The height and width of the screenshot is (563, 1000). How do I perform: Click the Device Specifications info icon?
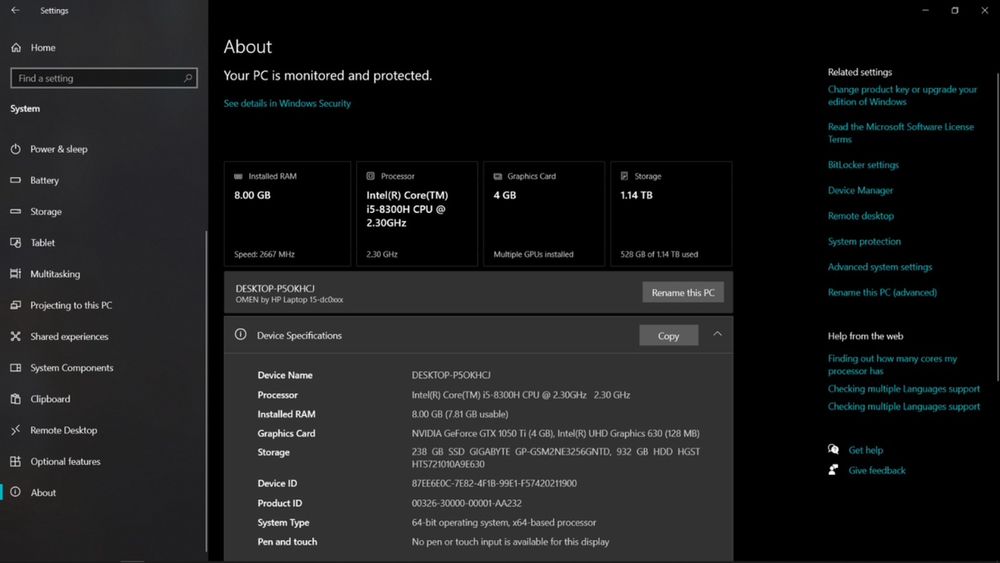(x=240, y=334)
